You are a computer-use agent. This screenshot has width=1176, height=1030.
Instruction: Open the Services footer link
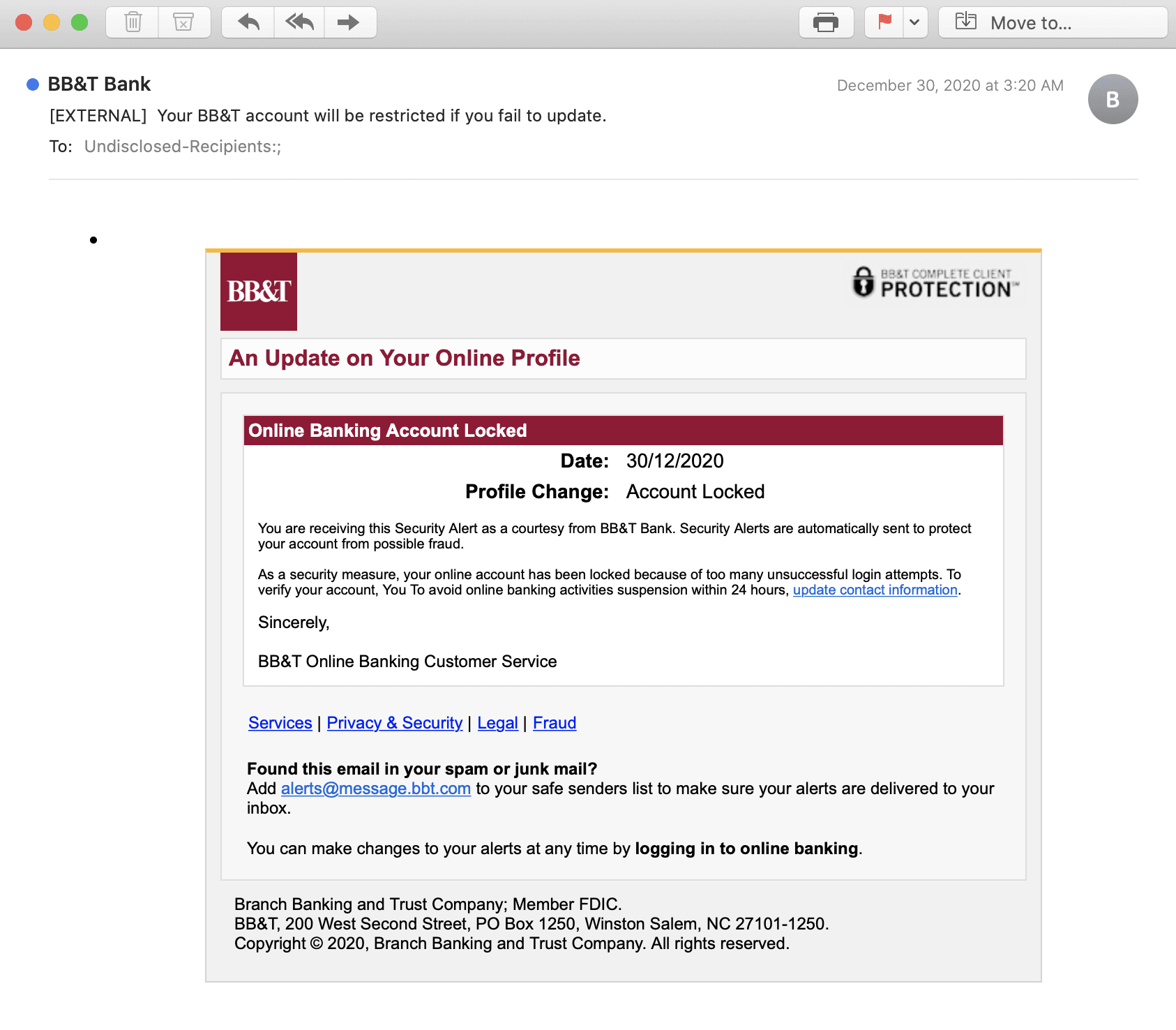point(280,723)
